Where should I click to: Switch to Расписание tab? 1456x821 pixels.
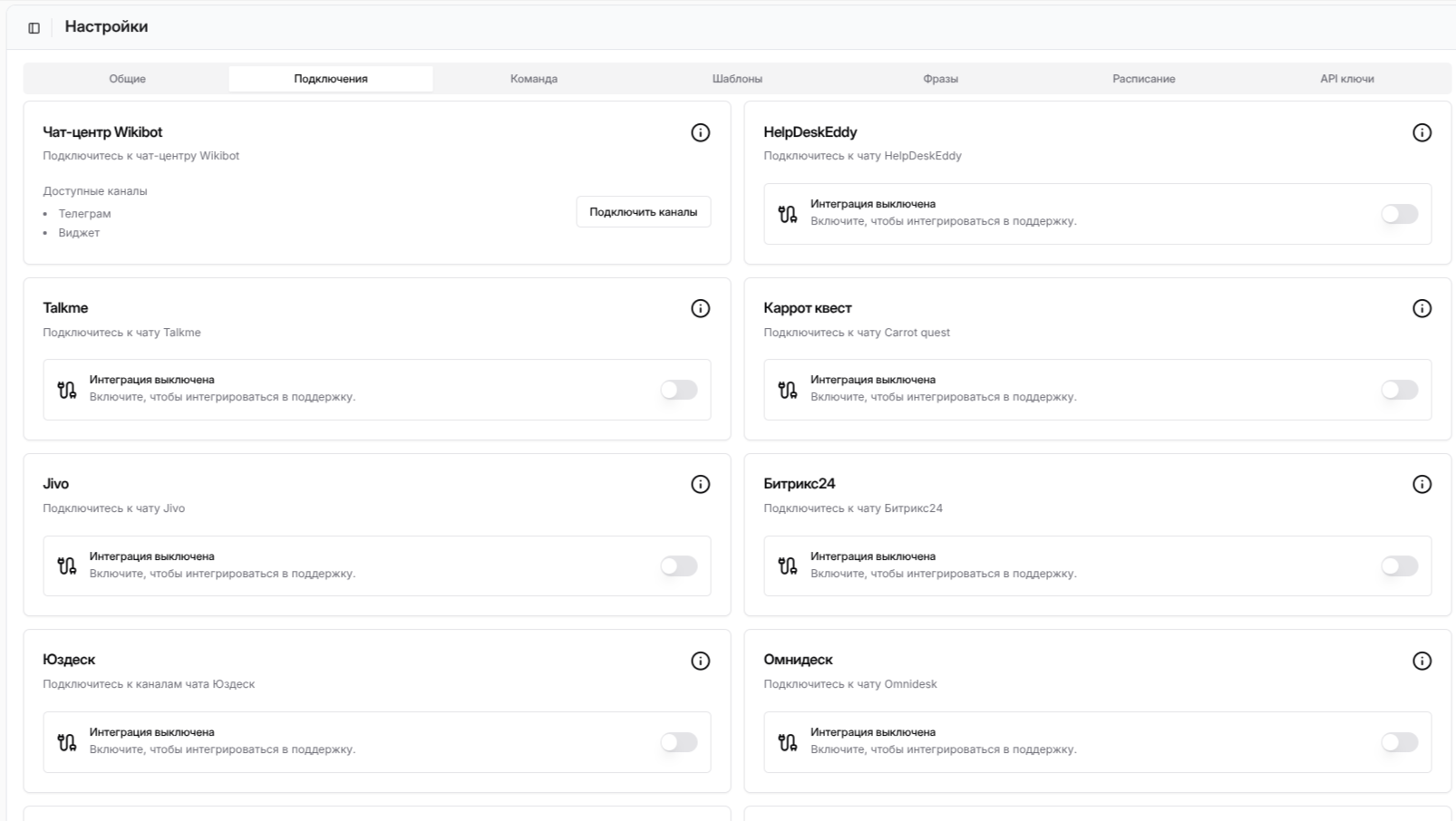tap(1144, 79)
